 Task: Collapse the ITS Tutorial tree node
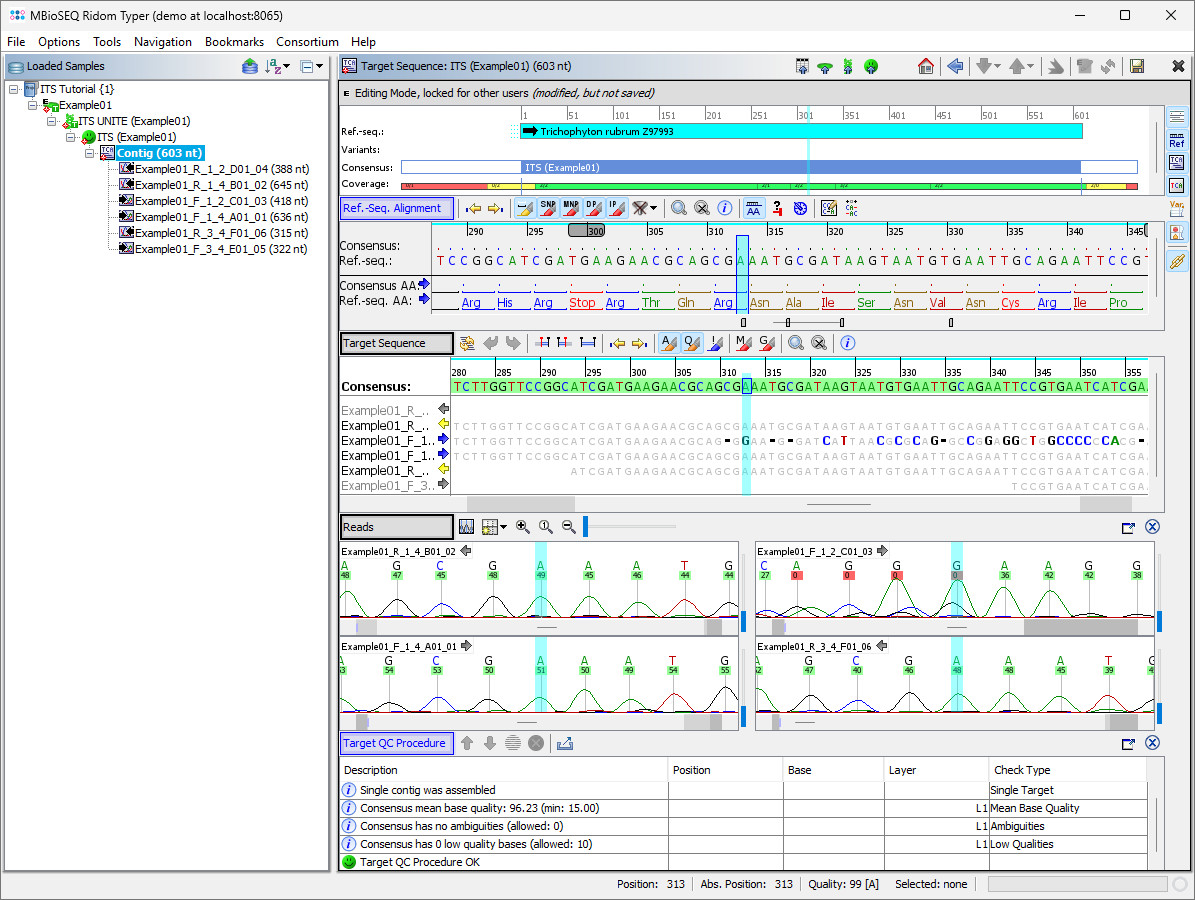[14, 89]
